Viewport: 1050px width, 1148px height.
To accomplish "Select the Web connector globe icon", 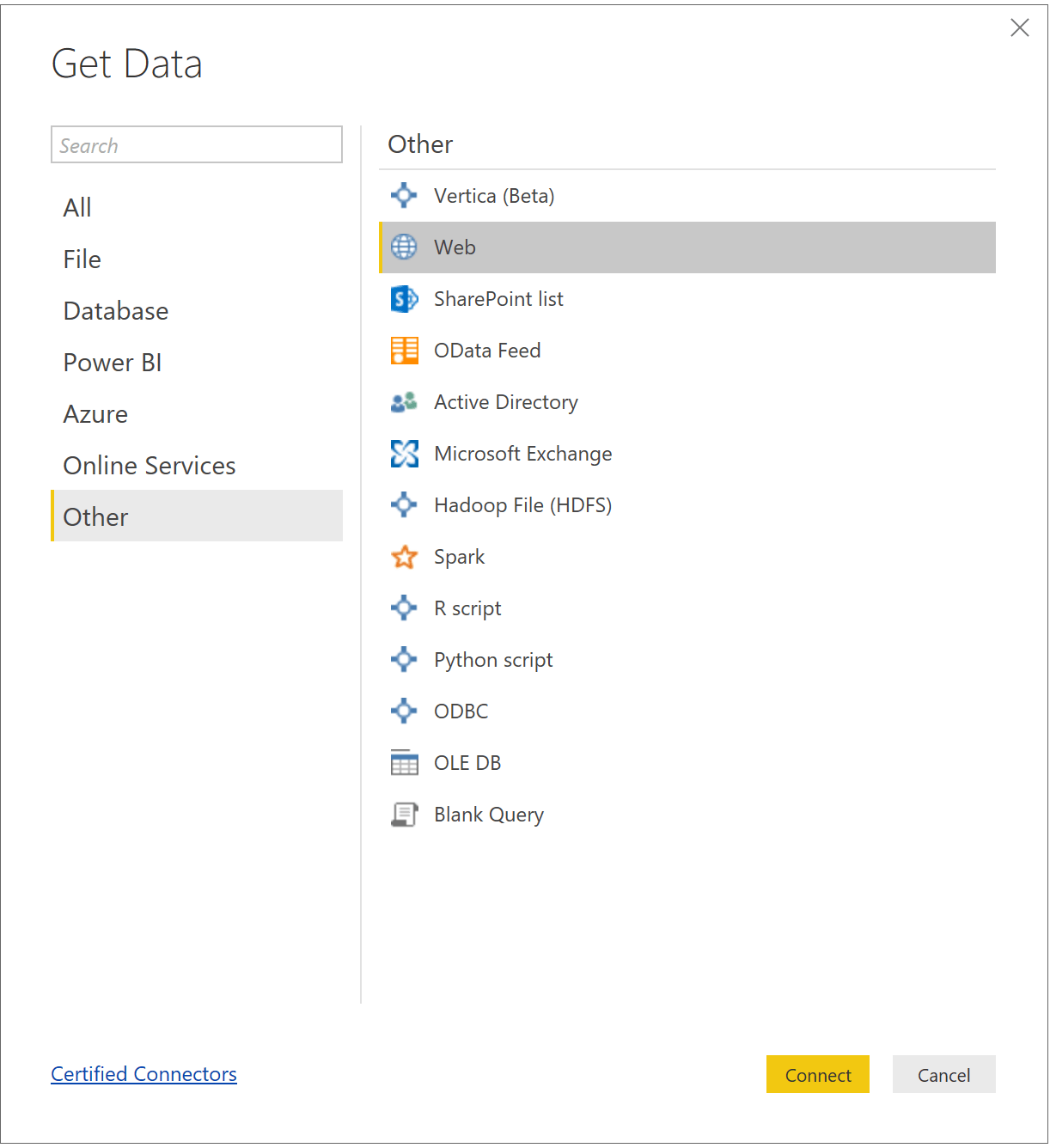I will point(404,247).
